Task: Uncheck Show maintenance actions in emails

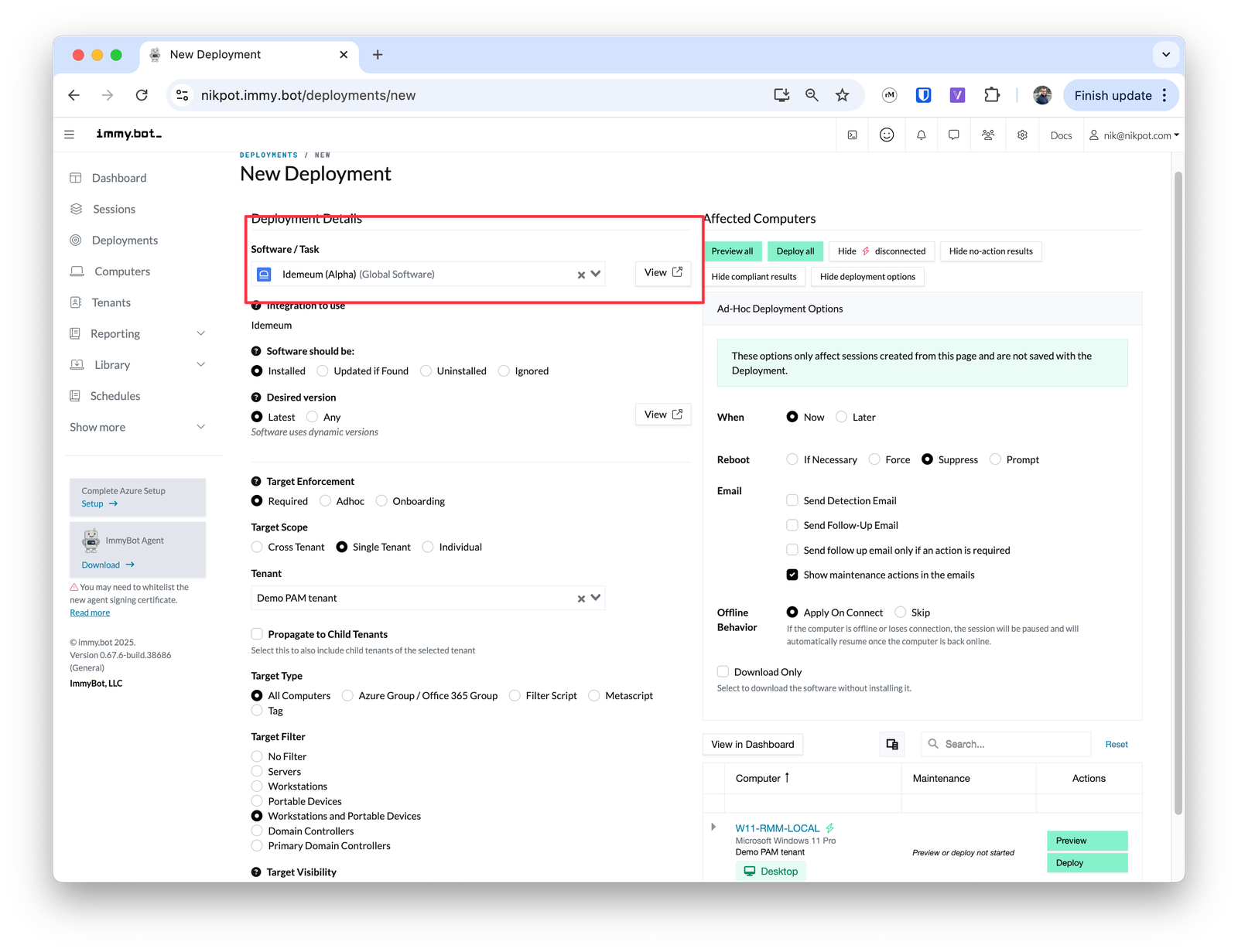Action: (x=792, y=575)
